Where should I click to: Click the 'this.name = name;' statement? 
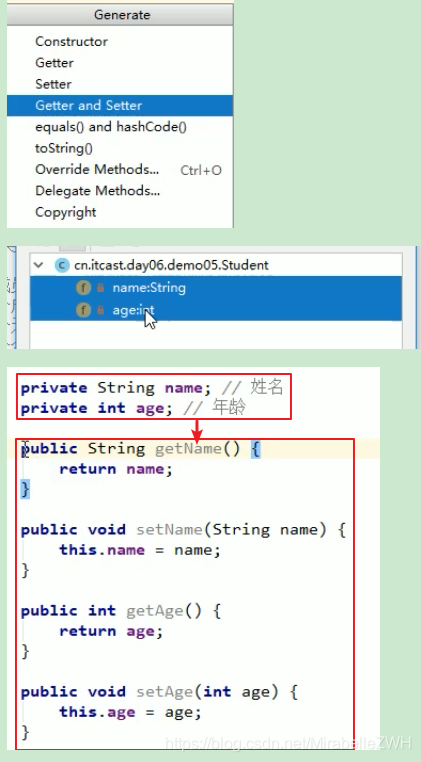click(x=140, y=550)
